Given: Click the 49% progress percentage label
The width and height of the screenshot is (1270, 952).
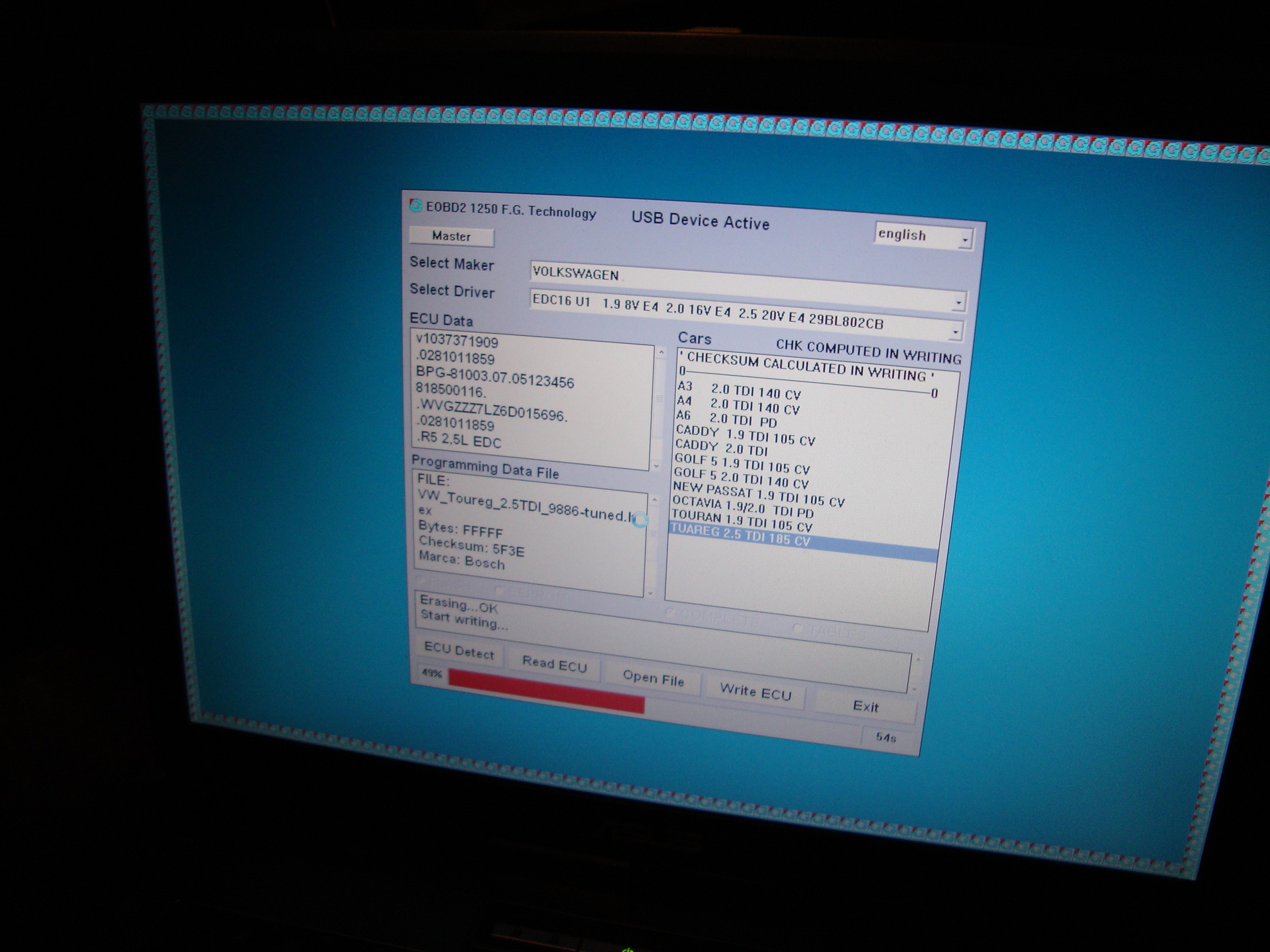Looking at the screenshot, I should pyautogui.click(x=432, y=673).
